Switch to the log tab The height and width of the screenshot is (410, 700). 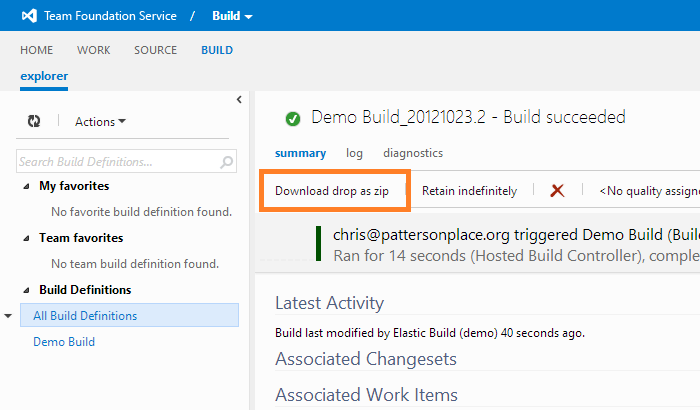pyautogui.click(x=354, y=153)
